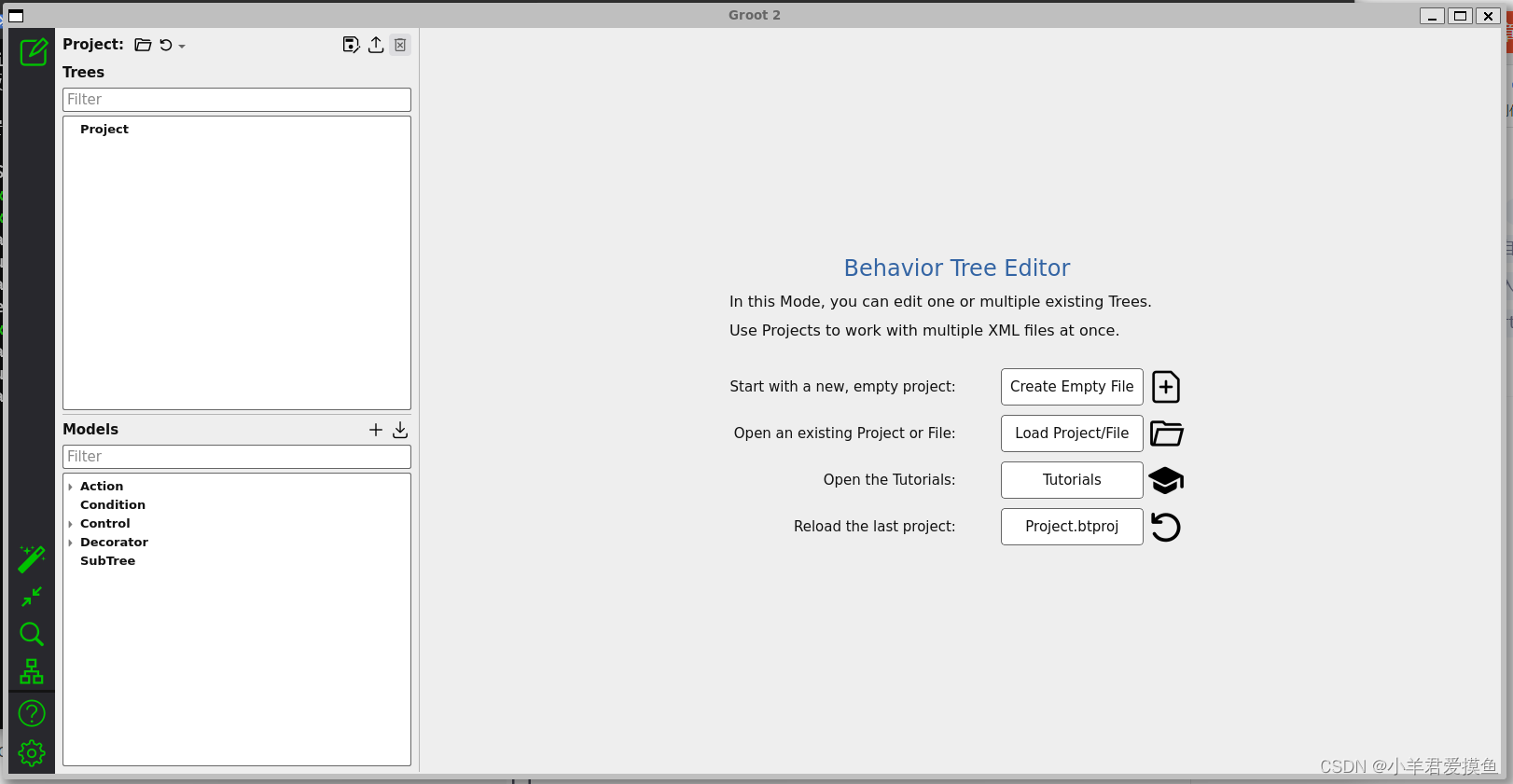Select the Decorator label in Models
This screenshot has height=784, width=1513.
(114, 543)
